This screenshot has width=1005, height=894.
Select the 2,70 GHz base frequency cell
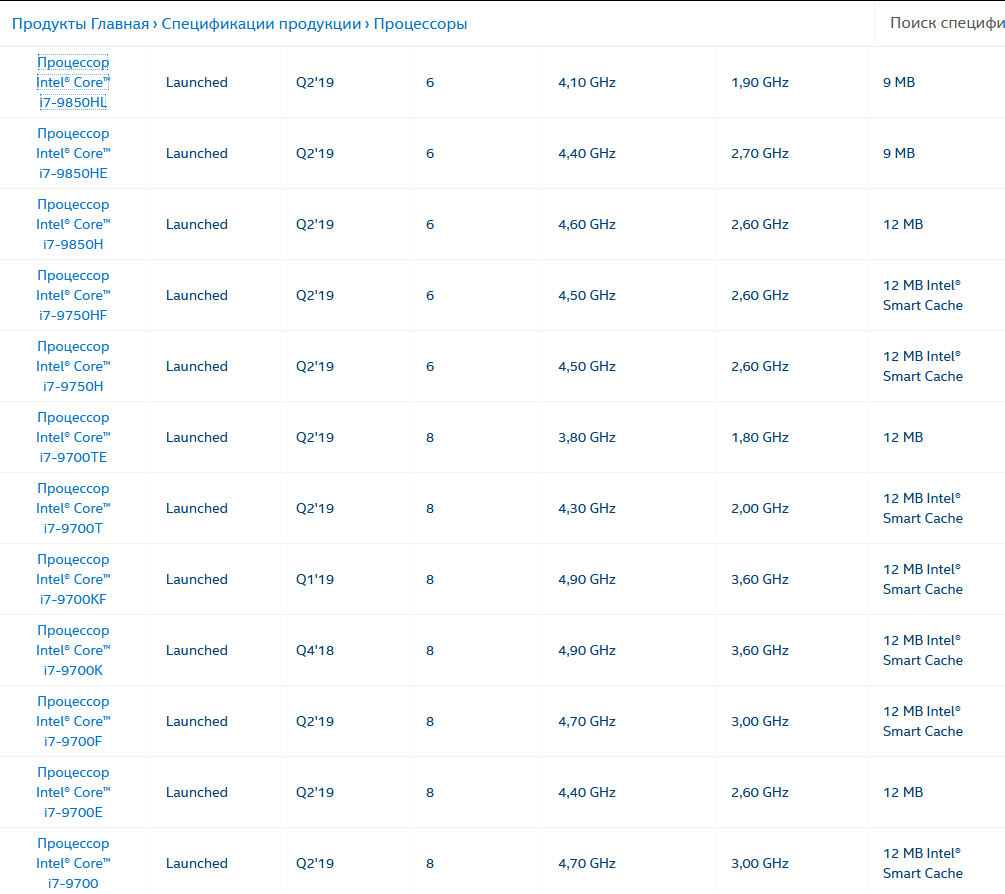click(x=760, y=153)
